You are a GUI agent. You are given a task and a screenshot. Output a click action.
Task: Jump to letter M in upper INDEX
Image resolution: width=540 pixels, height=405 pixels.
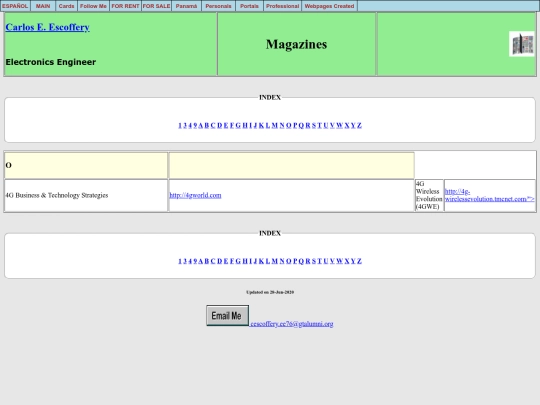click(x=275, y=125)
